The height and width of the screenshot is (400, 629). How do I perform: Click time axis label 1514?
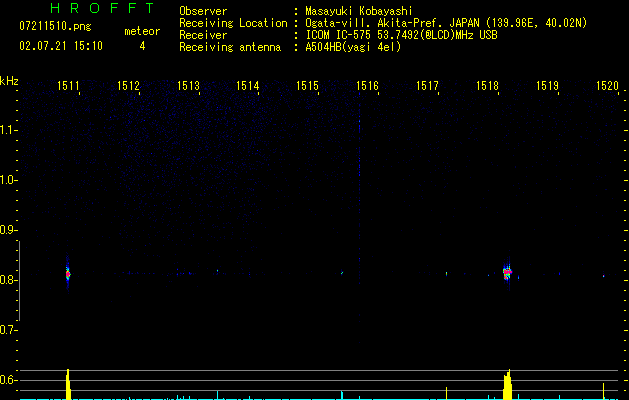pyautogui.click(x=248, y=86)
